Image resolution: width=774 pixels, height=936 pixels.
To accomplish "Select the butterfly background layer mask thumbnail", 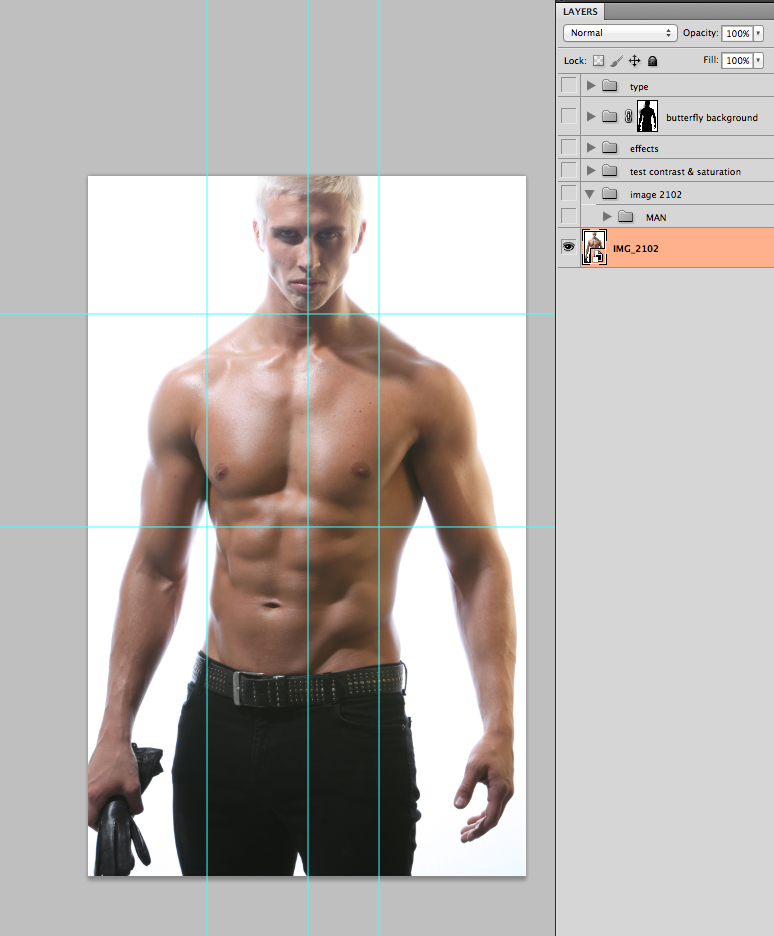I will tap(647, 116).
